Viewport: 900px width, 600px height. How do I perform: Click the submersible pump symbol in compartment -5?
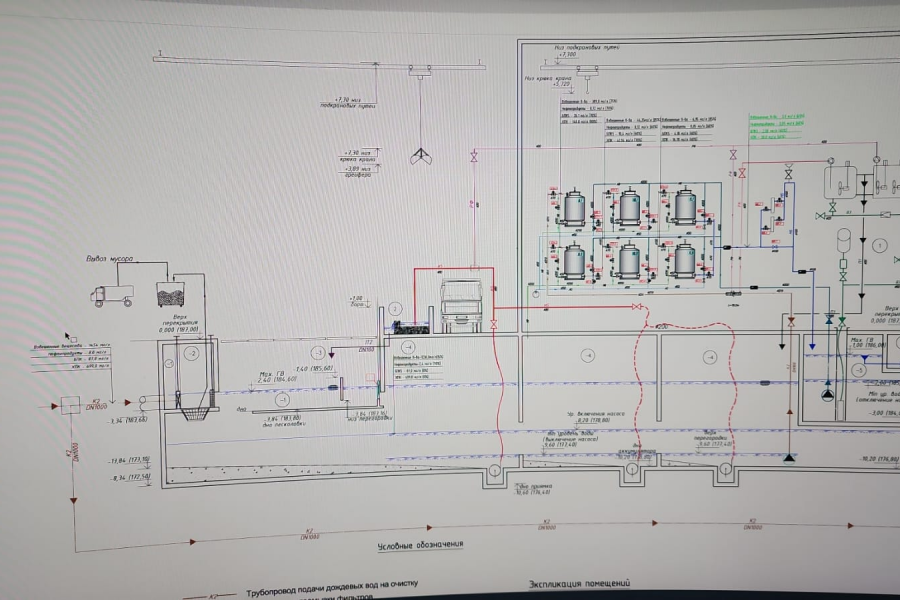(x=827, y=394)
